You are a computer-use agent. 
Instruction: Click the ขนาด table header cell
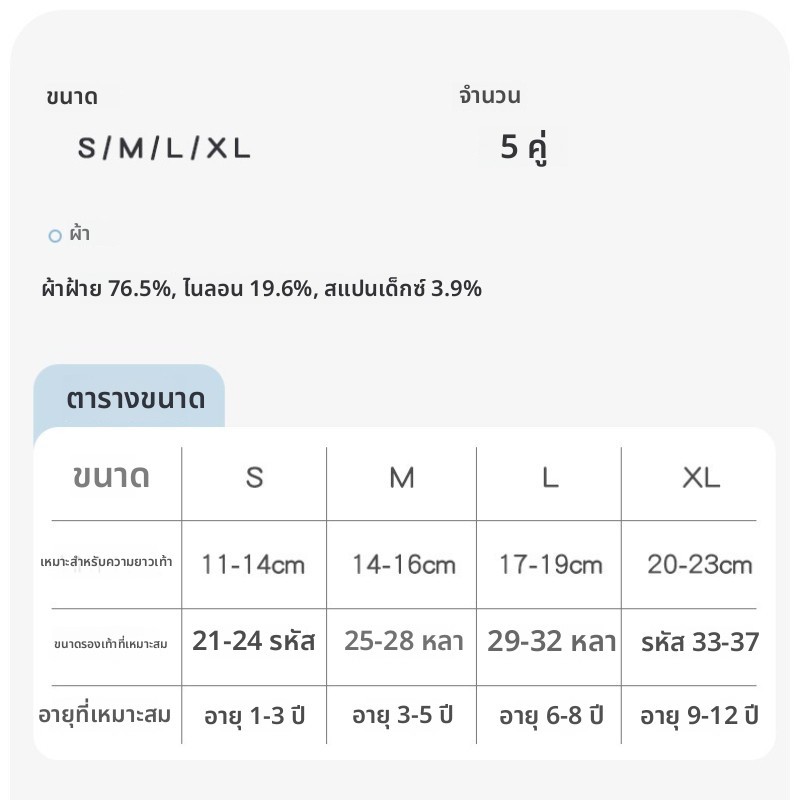pos(112,477)
